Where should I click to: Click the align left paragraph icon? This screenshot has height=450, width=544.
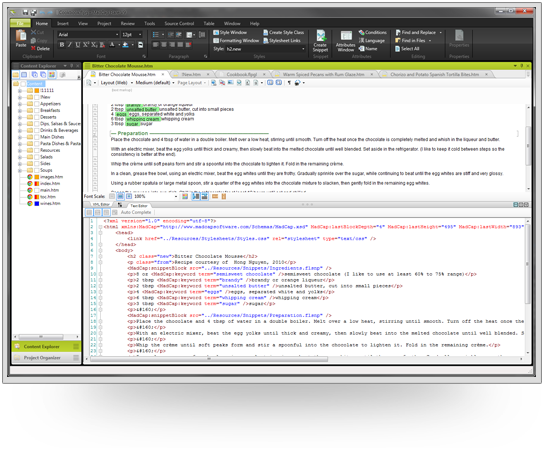tap(155, 44)
